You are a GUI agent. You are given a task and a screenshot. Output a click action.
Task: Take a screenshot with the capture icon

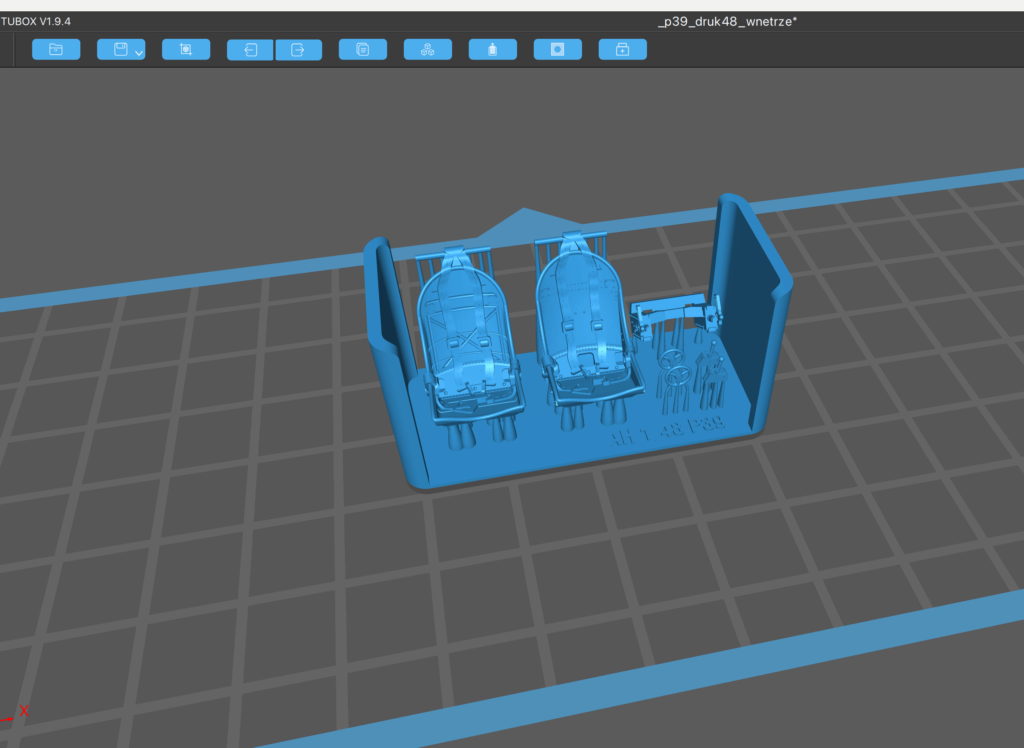(x=186, y=50)
